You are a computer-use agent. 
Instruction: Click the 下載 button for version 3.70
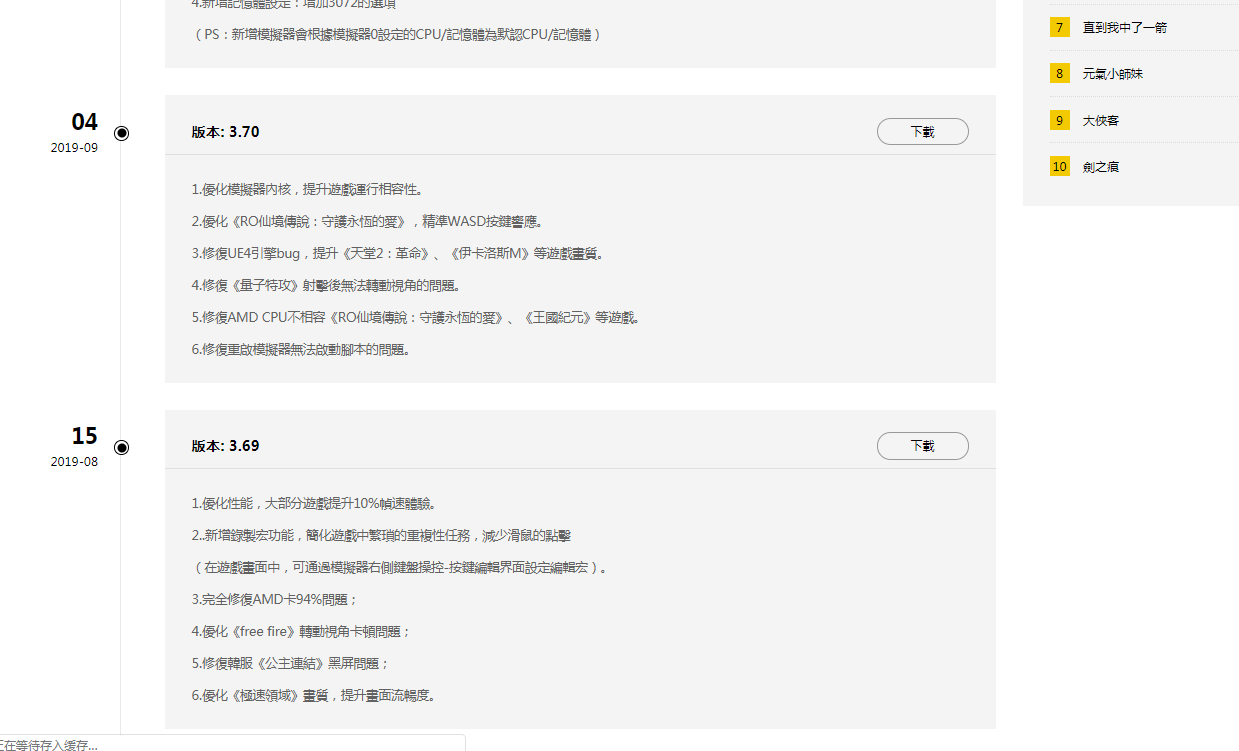[x=922, y=132]
